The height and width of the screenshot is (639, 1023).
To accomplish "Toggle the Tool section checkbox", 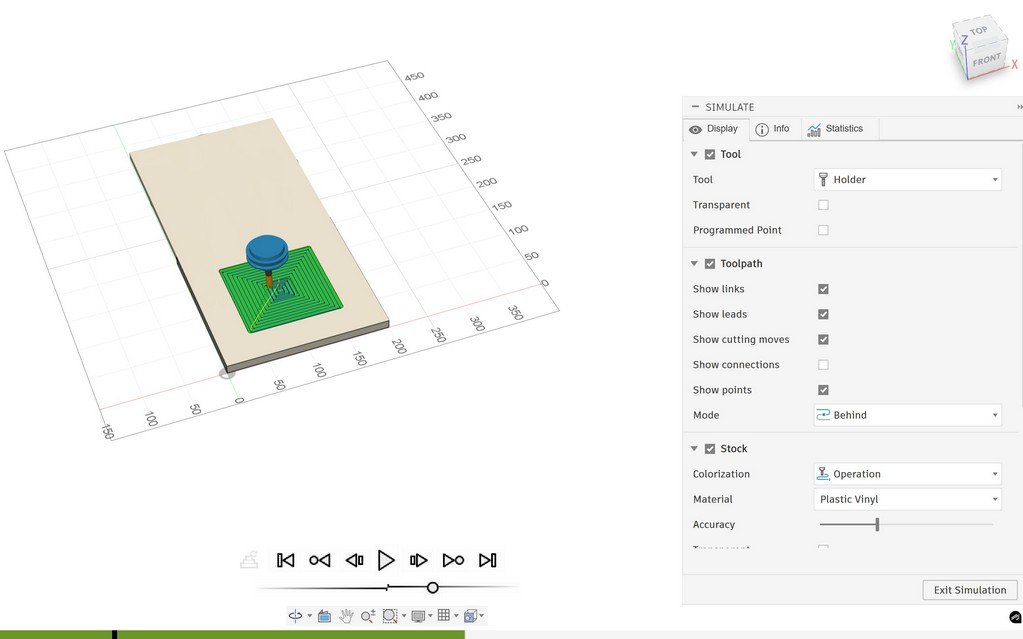I will (710, 155).
